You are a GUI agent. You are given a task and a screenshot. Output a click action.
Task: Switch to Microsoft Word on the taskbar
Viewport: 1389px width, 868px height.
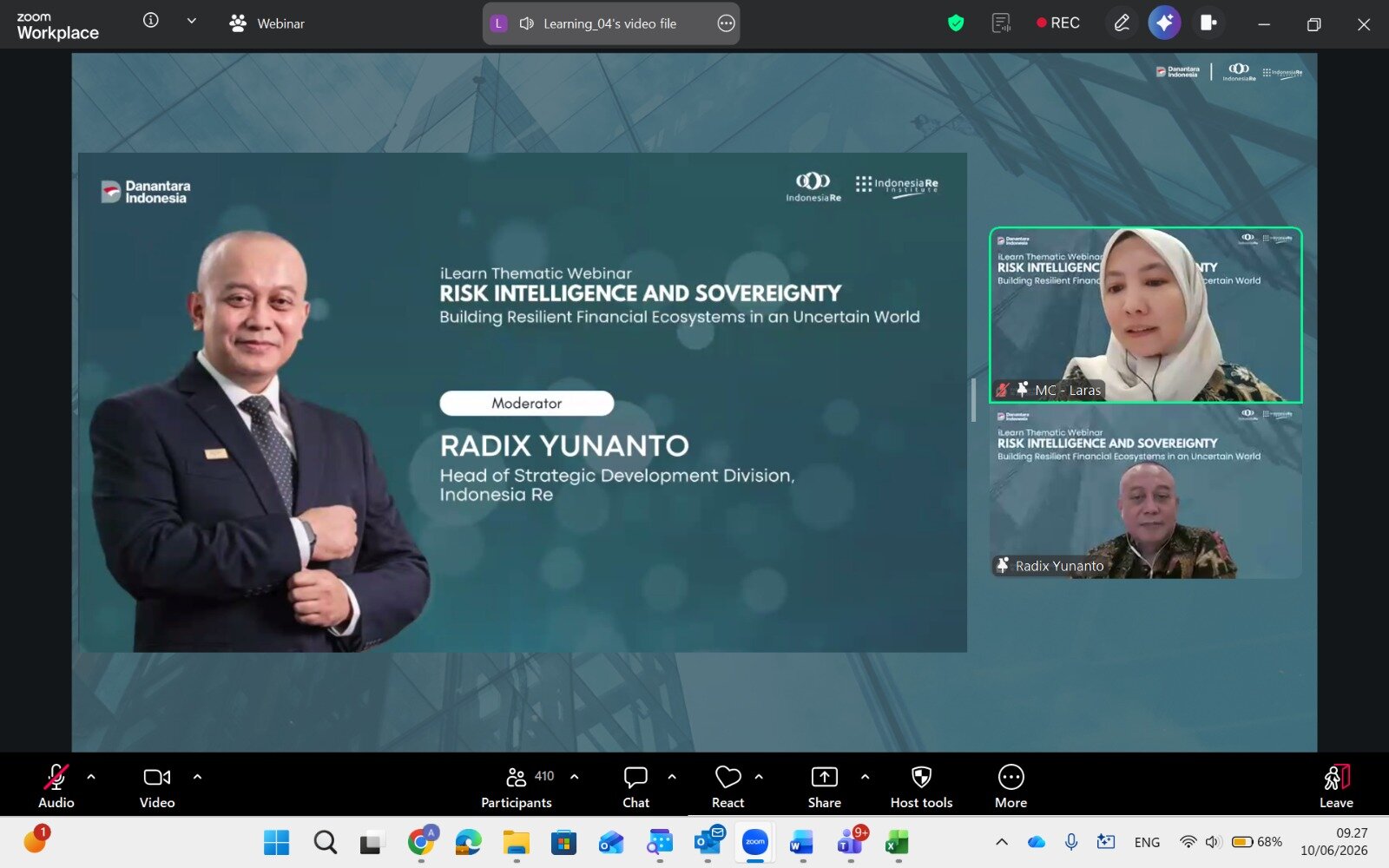pos(801,842)
